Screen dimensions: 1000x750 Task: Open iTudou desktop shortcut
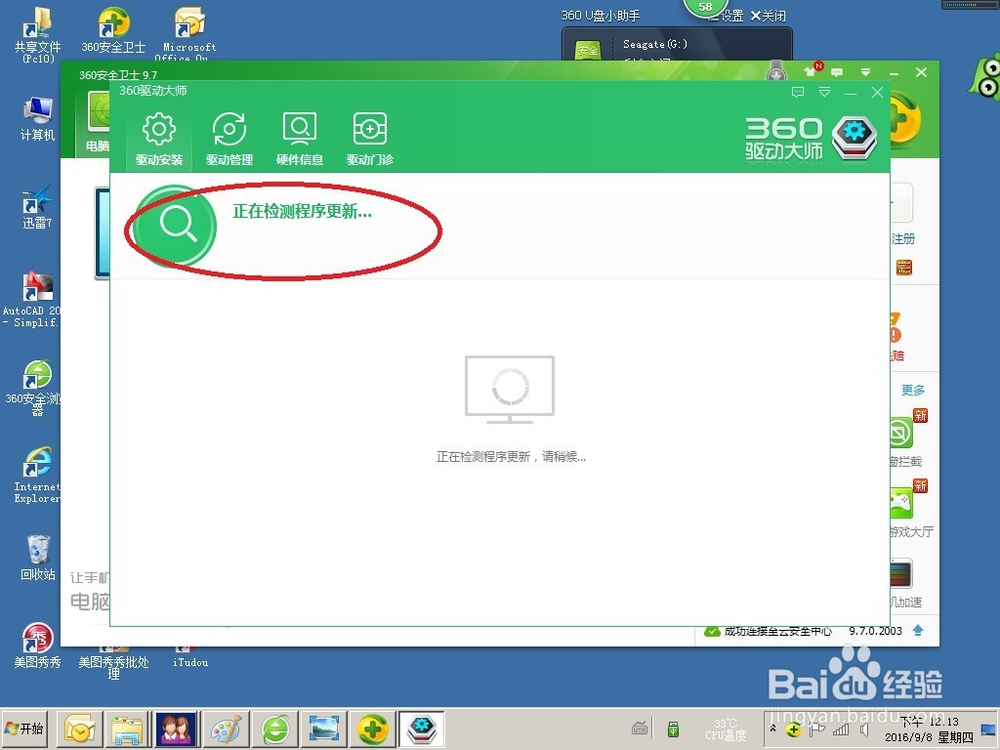point(190,657)
